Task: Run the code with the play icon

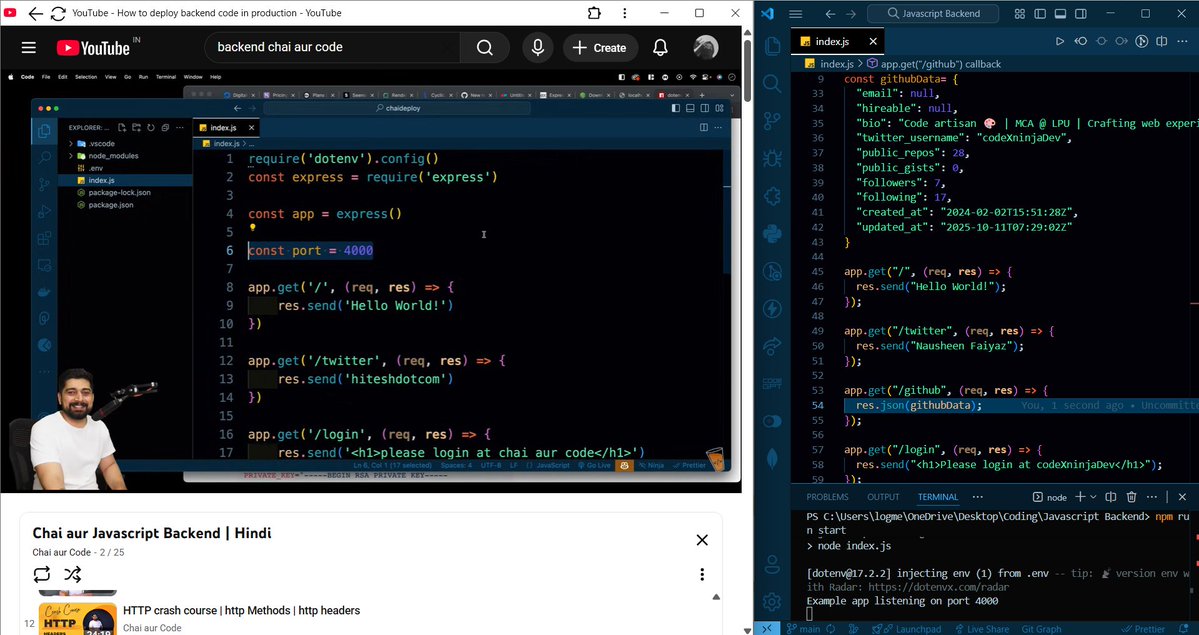Action: pos(1060,41)
